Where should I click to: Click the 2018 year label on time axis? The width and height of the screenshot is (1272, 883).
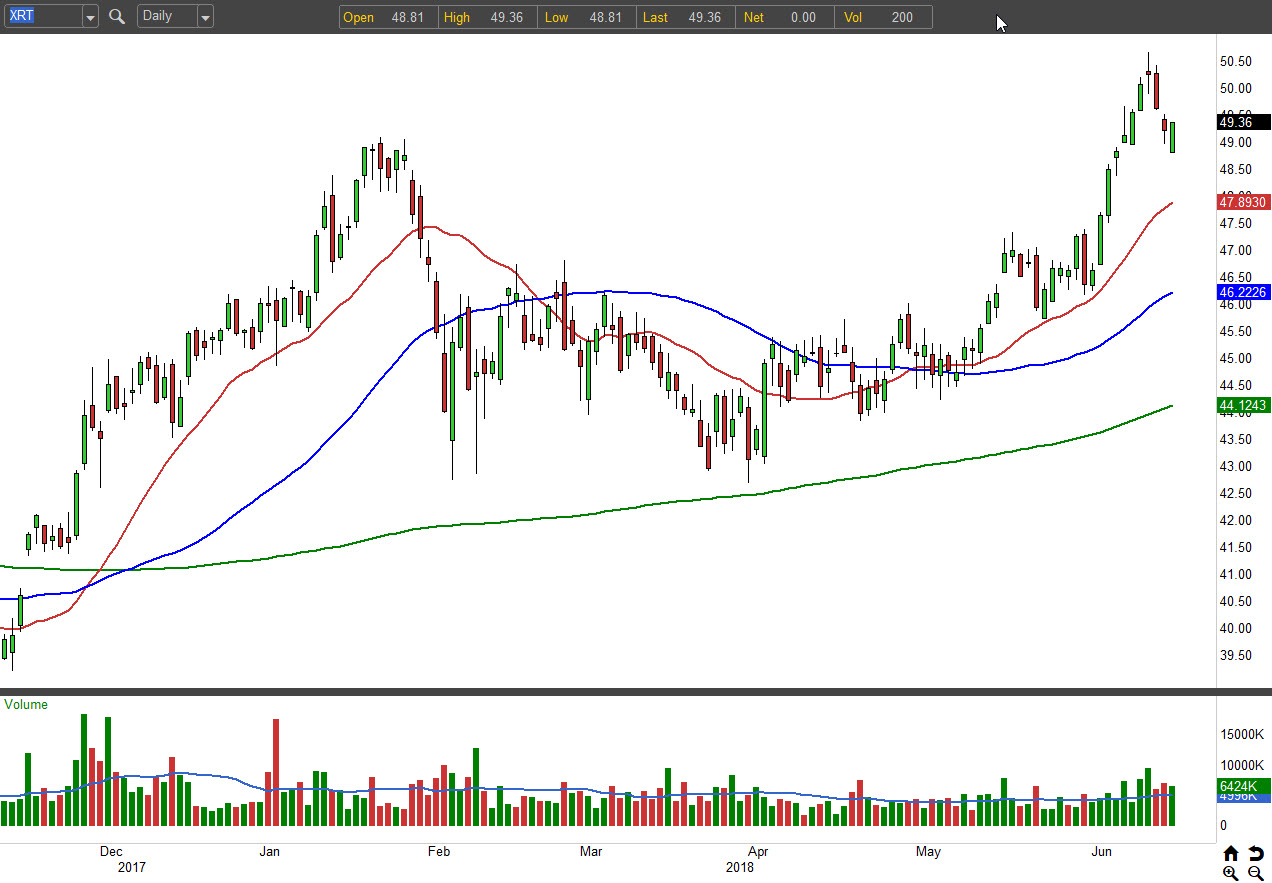pyautogui.click(x=741, y=867)
